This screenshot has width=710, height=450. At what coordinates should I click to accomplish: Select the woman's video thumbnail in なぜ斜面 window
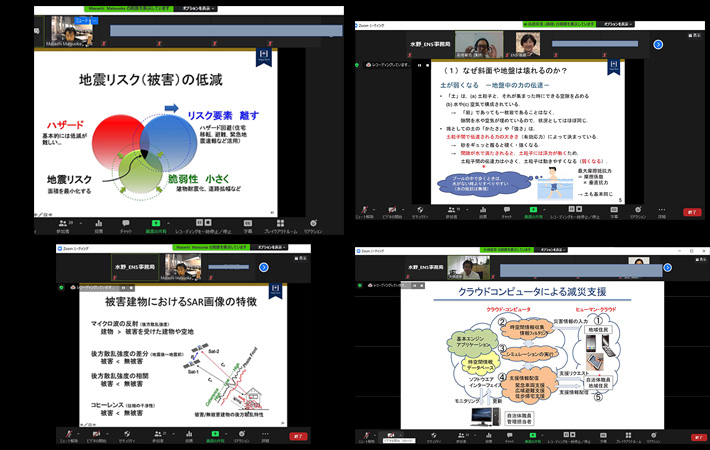(528, 44)
